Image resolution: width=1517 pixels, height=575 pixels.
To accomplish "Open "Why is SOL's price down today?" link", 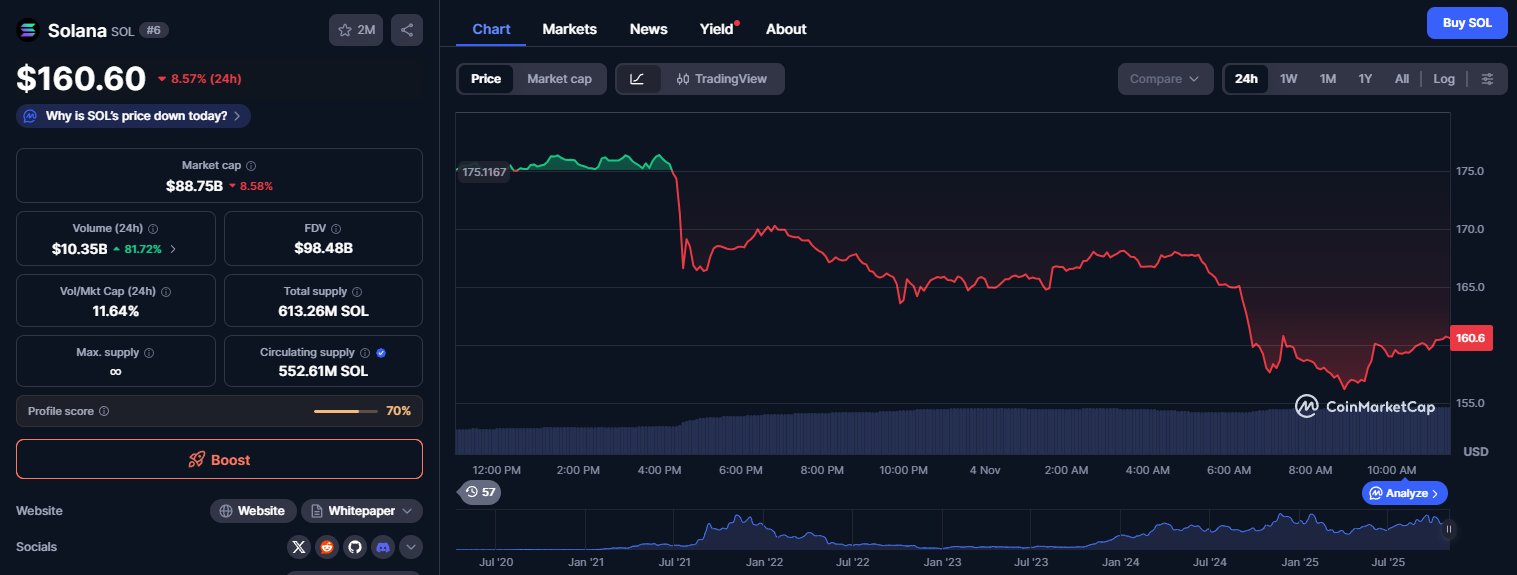I will pos(134,116).
